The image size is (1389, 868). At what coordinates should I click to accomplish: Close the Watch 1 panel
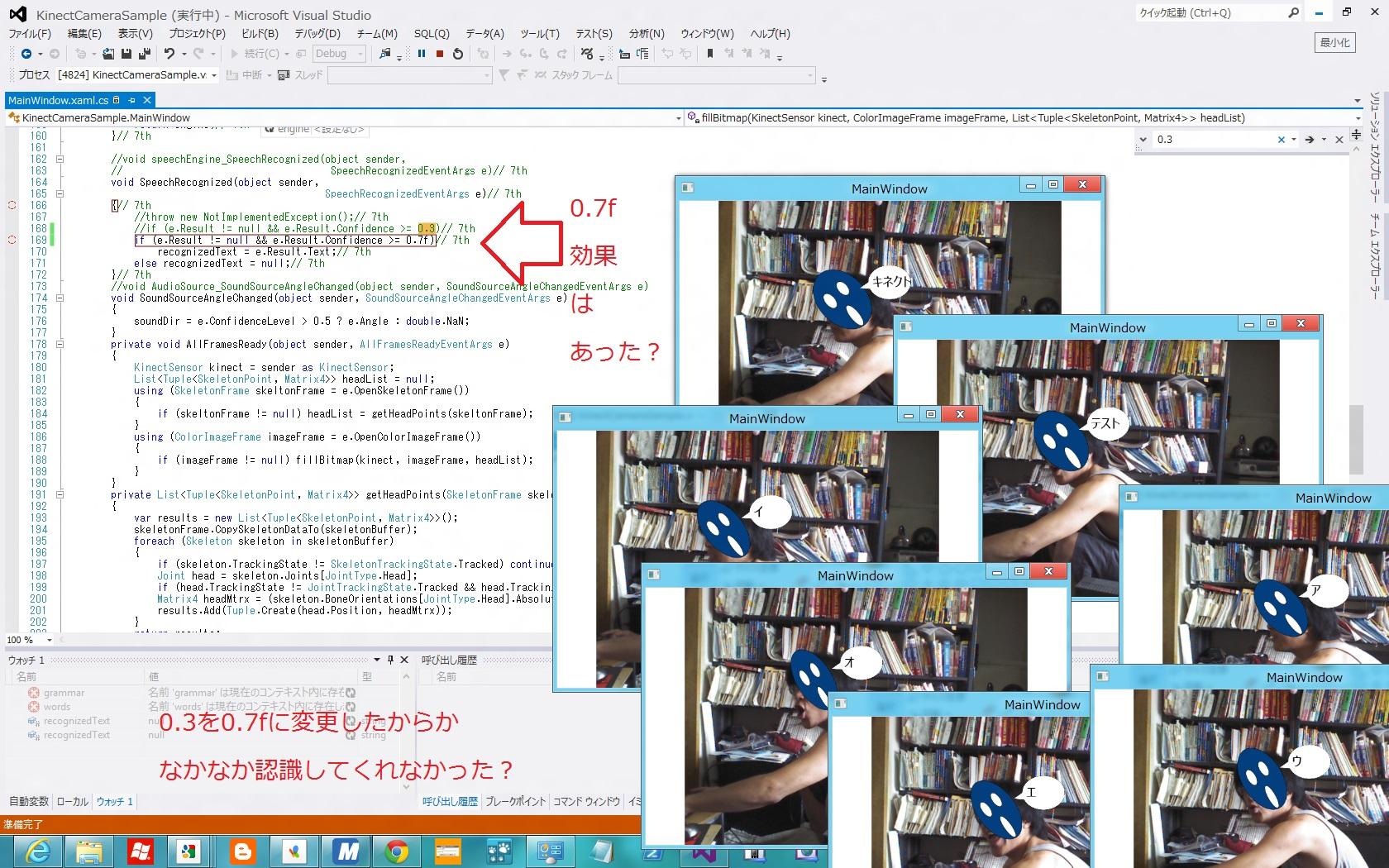(x=404, y=660)
